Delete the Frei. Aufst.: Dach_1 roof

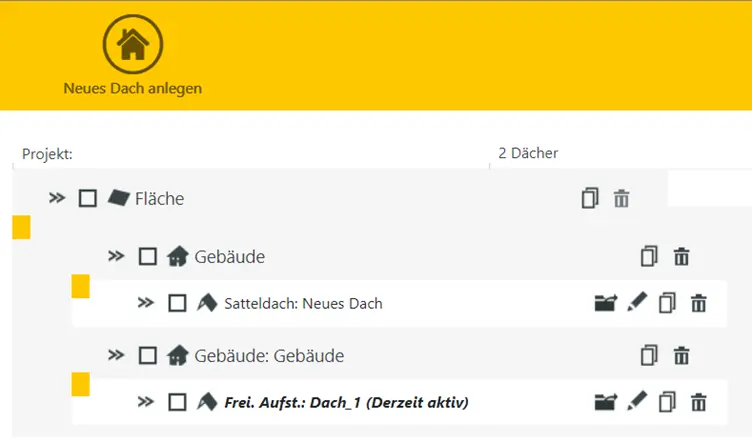[699, 402]
